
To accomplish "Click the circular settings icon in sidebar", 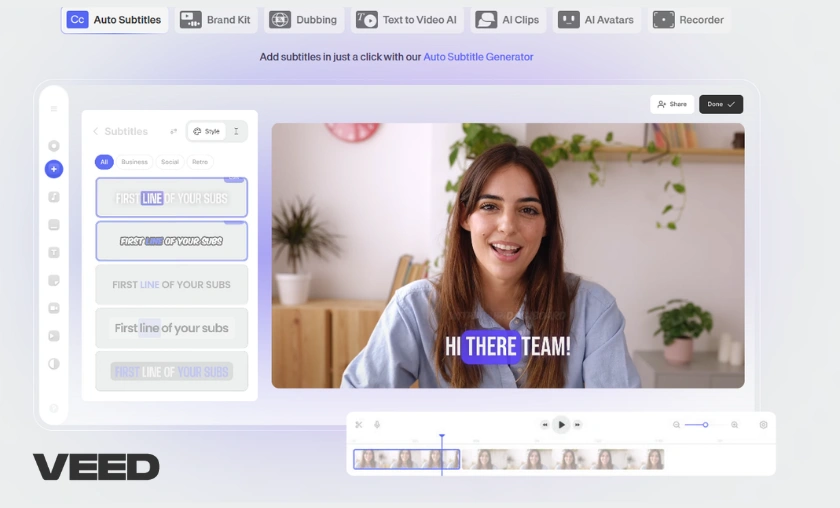I will pos(54,146).
